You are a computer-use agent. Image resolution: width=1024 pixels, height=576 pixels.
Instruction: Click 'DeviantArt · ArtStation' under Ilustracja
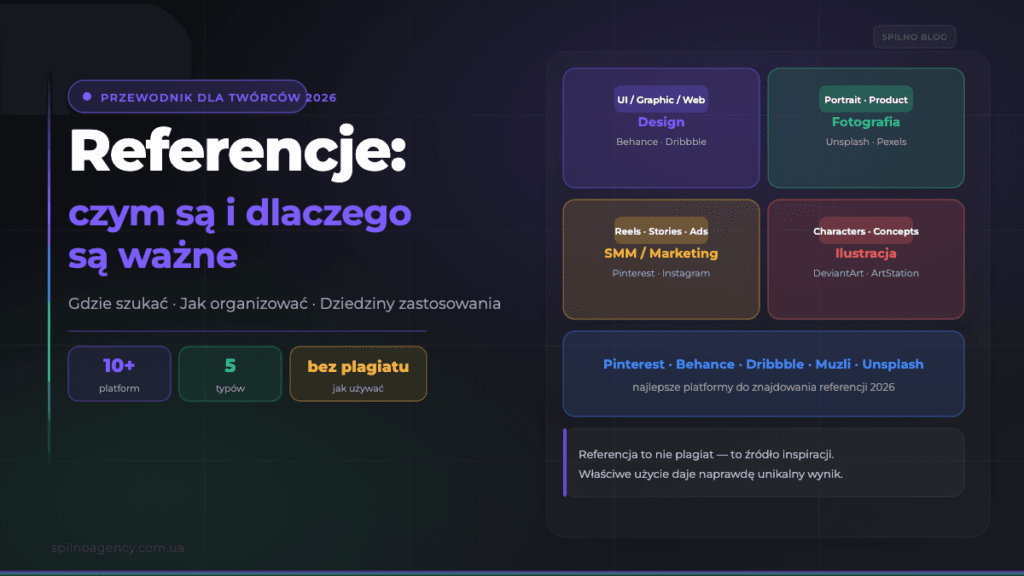click(x=866, y=273)
